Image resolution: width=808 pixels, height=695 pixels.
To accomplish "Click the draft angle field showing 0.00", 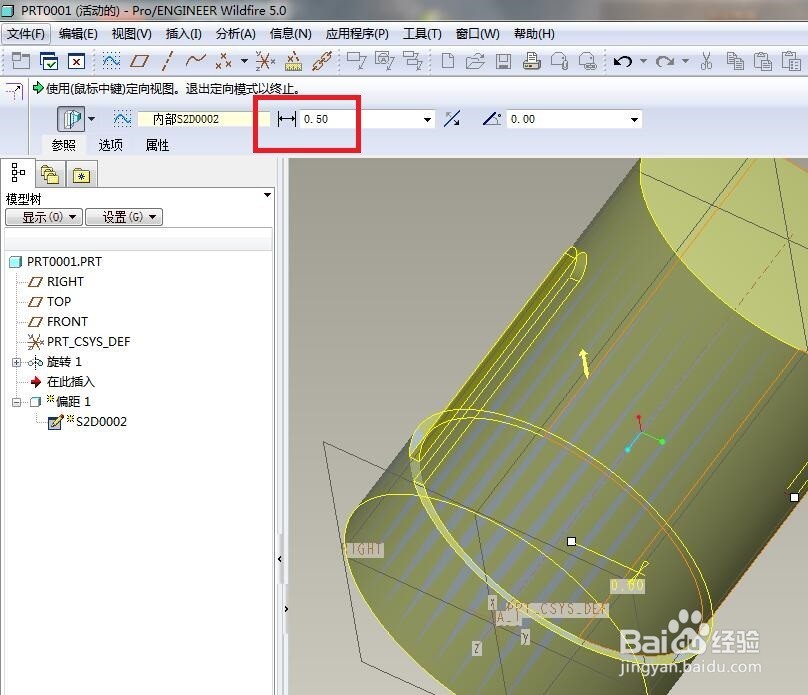I will [567, 119].
